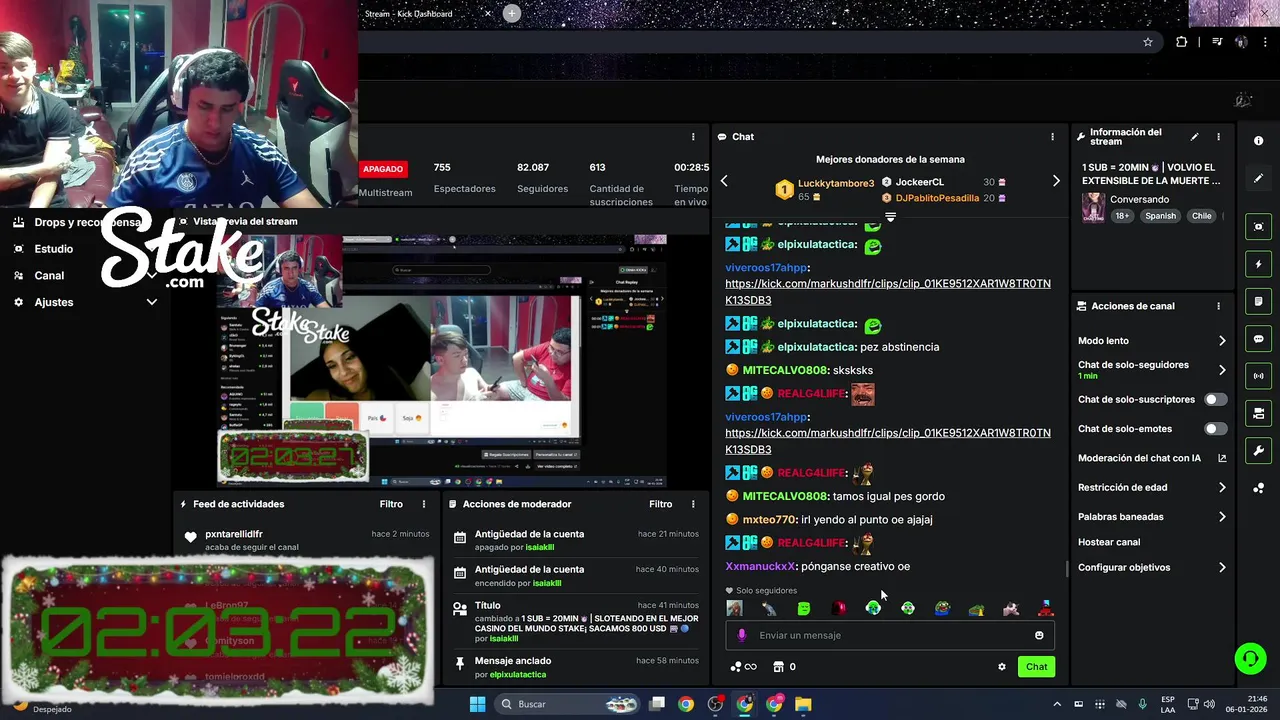Insert the red emote in quick emote row
1280x720 pixels.
point(839,608)
